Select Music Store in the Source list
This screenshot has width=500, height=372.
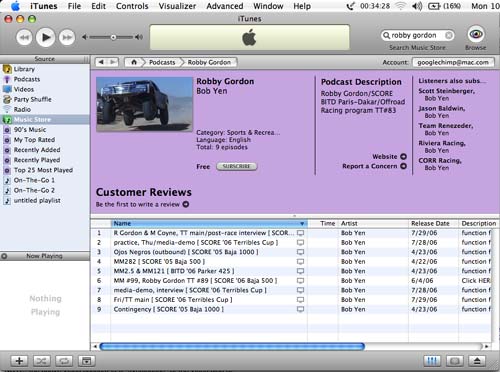45,119
